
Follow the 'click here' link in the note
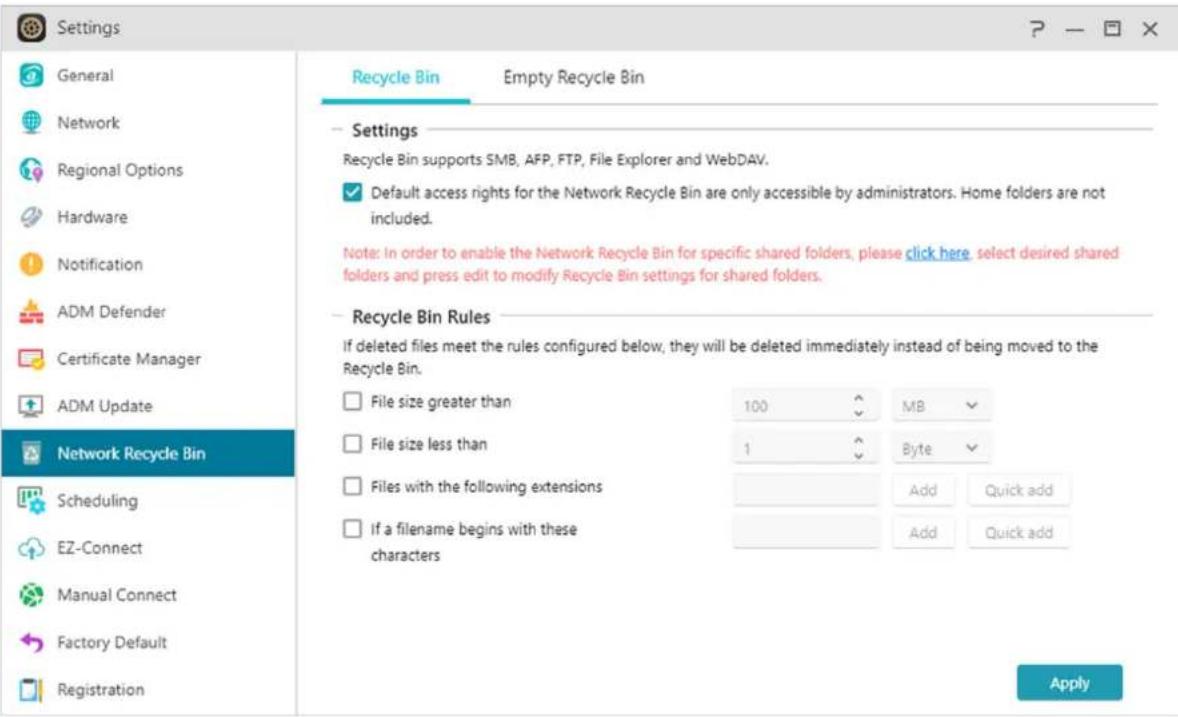click(x=937, y=254)
